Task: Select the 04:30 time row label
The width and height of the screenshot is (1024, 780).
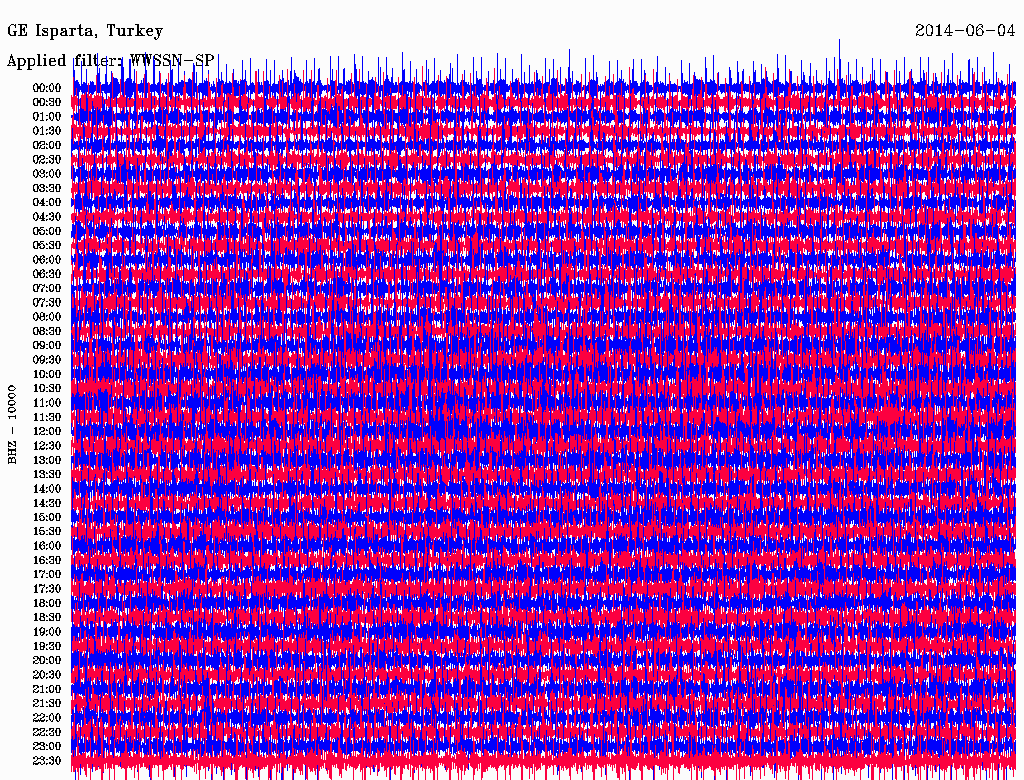Action: pos(47,216)
